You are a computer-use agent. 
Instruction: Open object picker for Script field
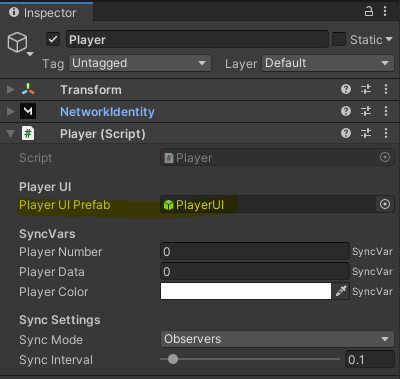(x=385, y=157)
